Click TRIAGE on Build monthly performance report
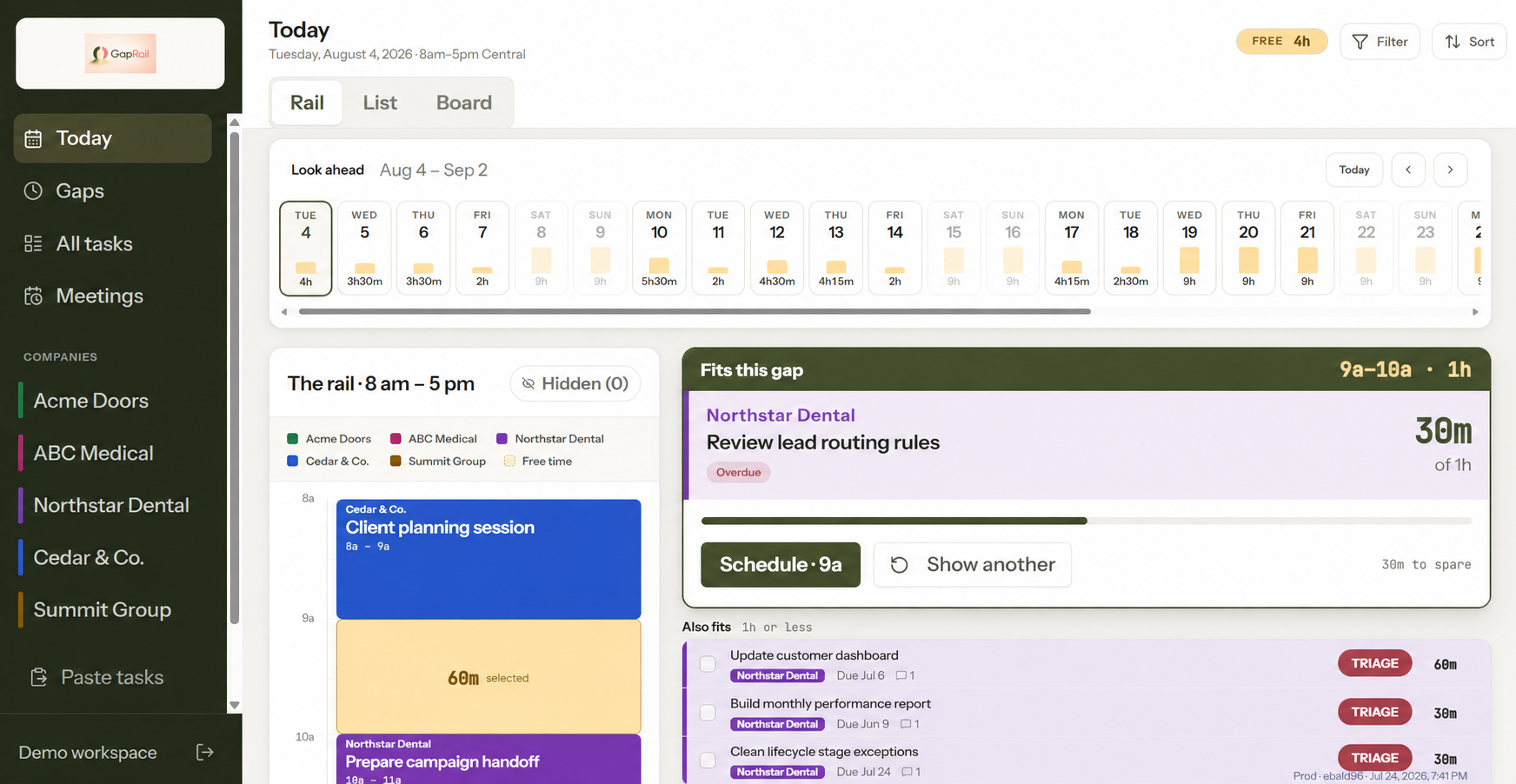1516x784 pixels. tap(1374, 712)
